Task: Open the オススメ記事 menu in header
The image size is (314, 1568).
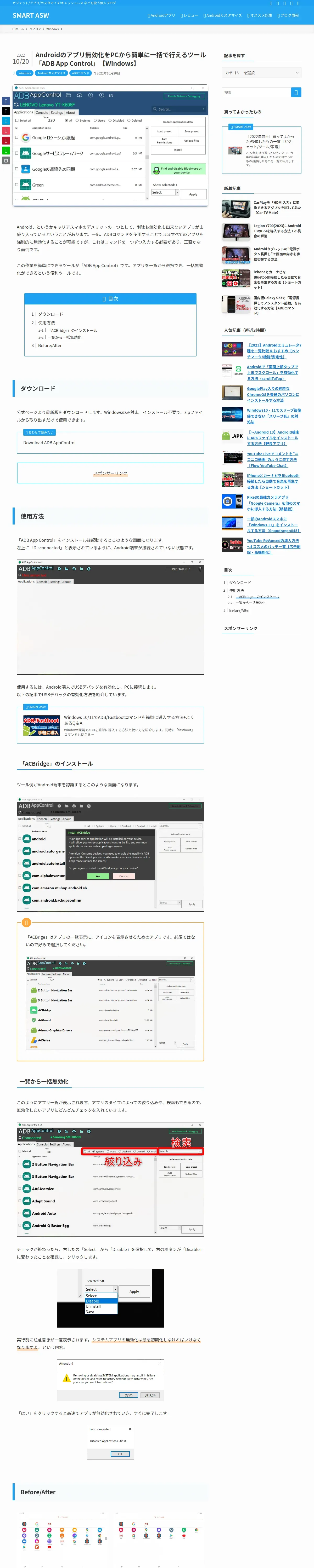Action: pos(260,15)
